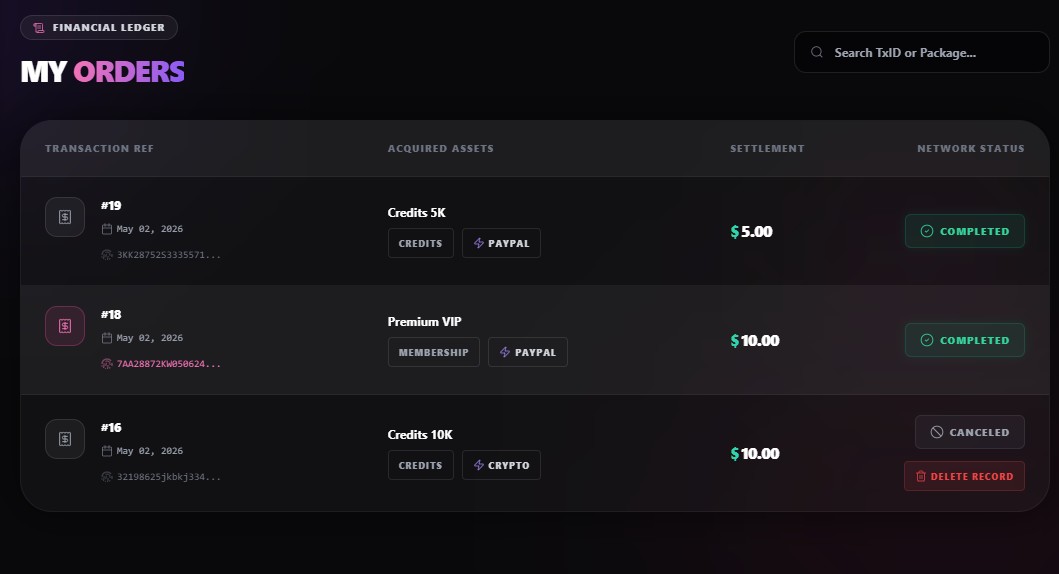1059x574 pixels.
Task: Click the pink receipt icon for order #18
Action: (65, 326)
